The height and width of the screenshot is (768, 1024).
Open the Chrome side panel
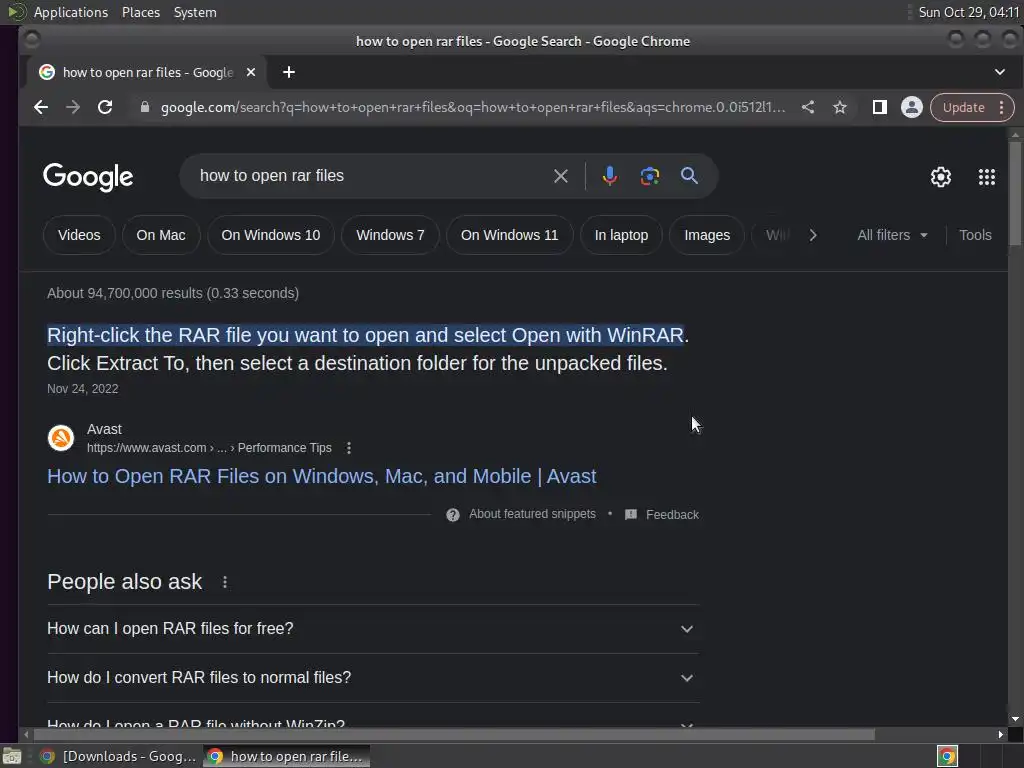pos(880,107)
